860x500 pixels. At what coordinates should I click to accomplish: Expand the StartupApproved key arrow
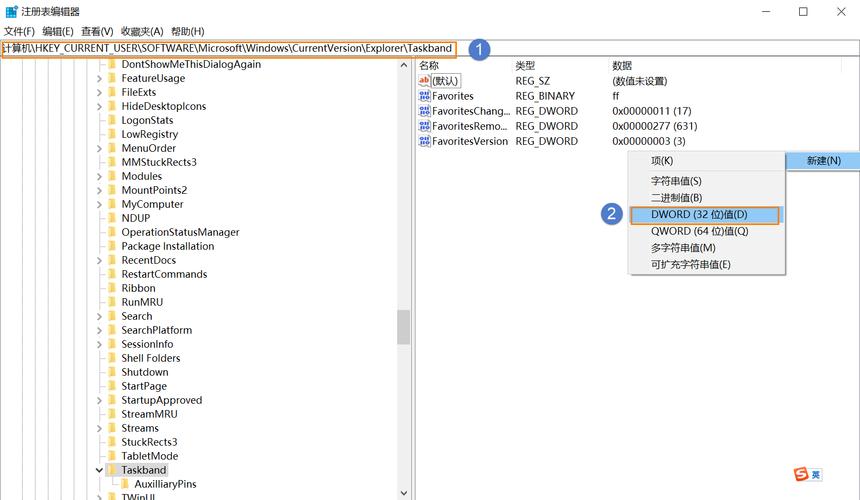pyautogui.click(x=99, y=400)
